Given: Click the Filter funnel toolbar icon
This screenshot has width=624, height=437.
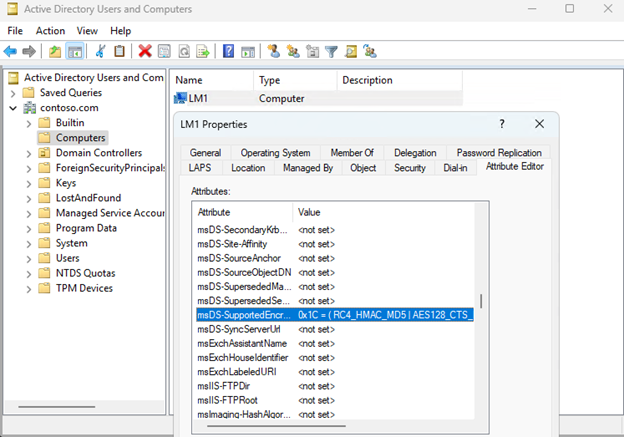Looking at the screenshot, I should (331, 51).
